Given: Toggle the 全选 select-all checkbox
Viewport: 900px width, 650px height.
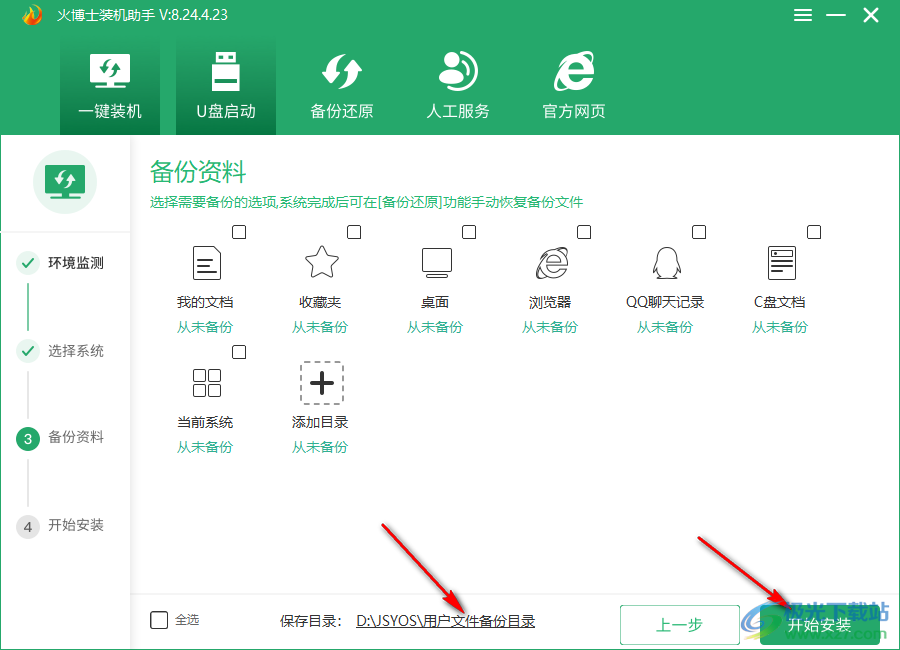Looking at the screenshot, I should 159,619.
